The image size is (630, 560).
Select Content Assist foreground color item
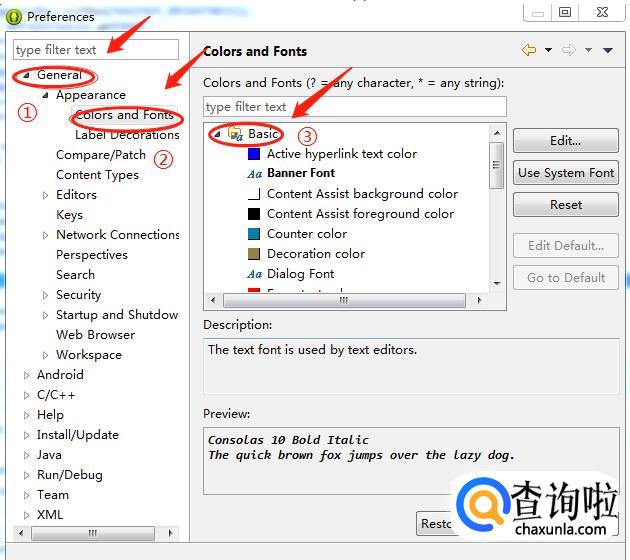pyautogui.click(x=360, y=213)
